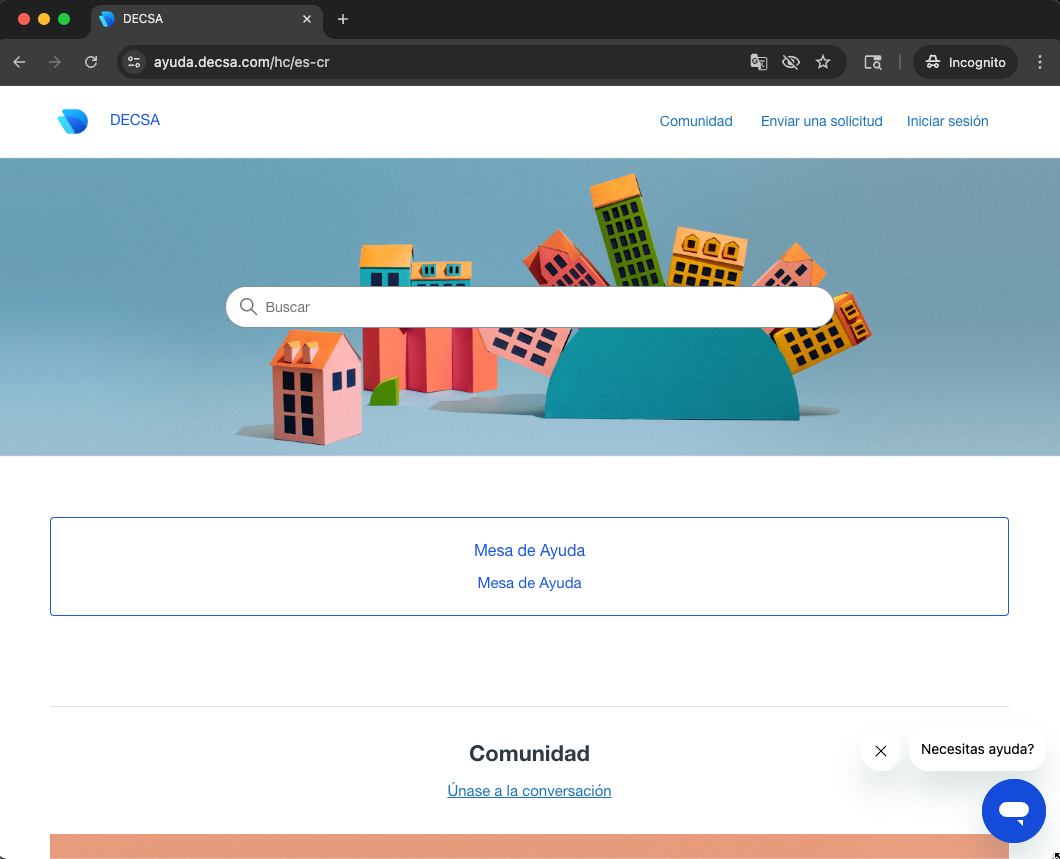Go back with browser back arrow
Screen dimensions: 1060x859
pos(20,62)
